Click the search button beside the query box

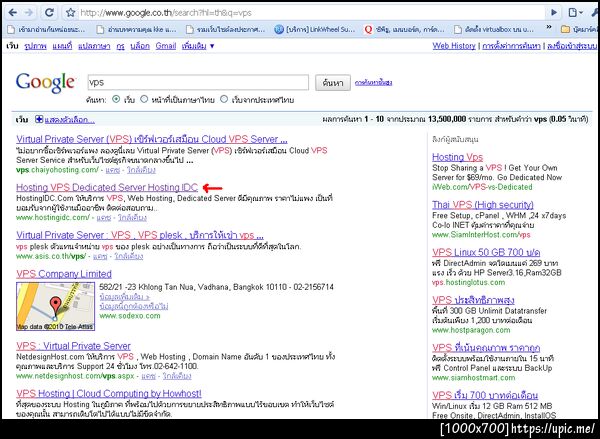click(x=333, y=83)
